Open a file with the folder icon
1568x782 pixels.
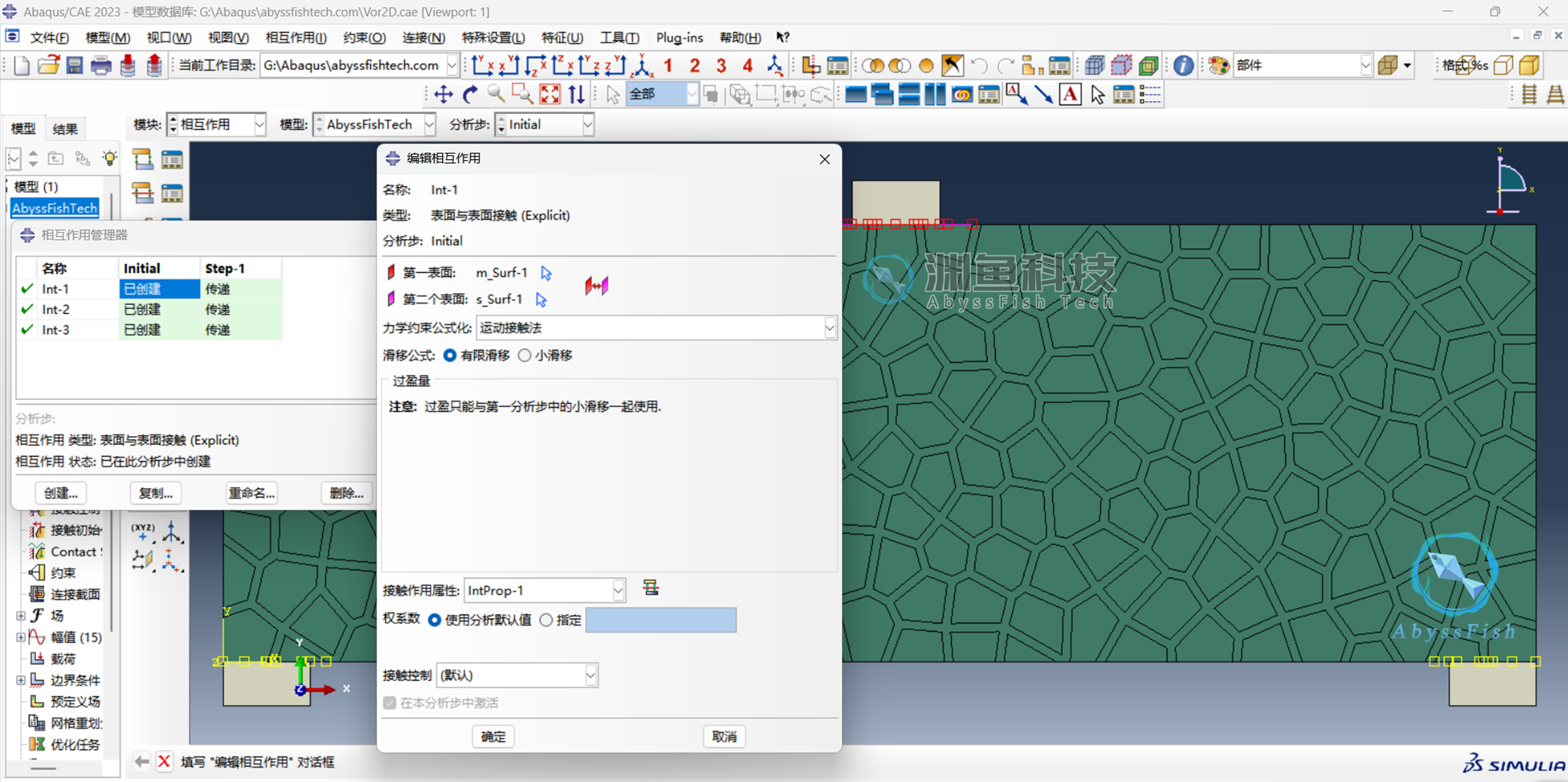49,66
